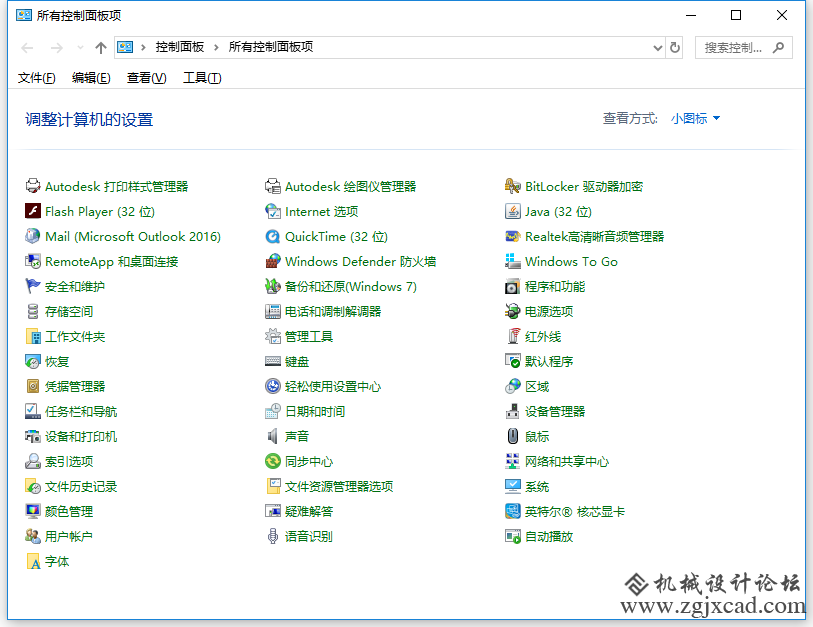Viewport: 813px width, 627px height.
Task: Click the forward navigation arrow
Action: [x=57, y=48]
